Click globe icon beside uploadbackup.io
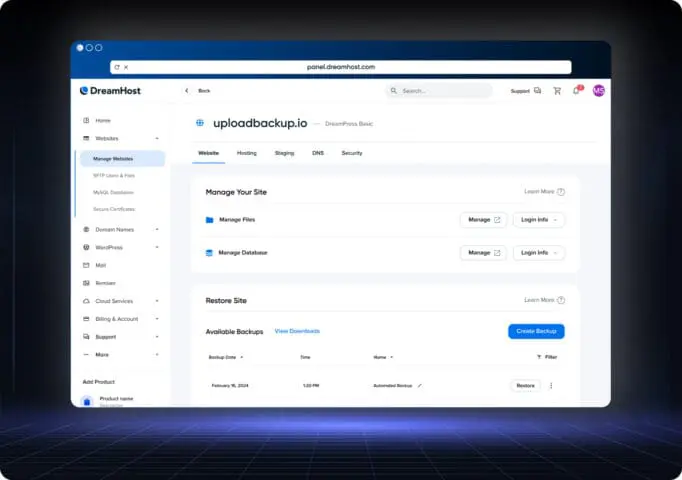 (x=200, y=123)
